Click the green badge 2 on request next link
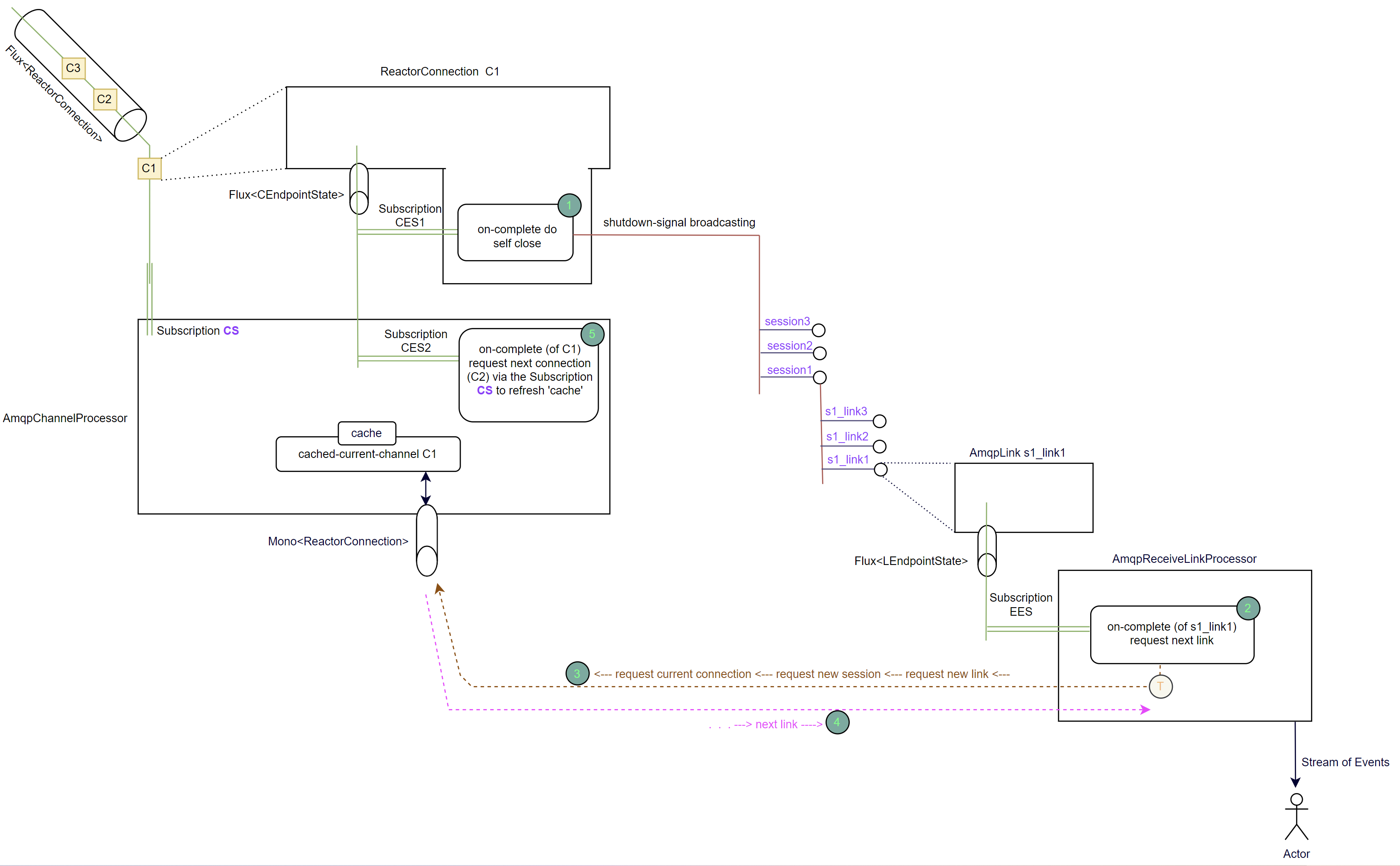This screenshot has height=866, width=1400. point(1248,608)
